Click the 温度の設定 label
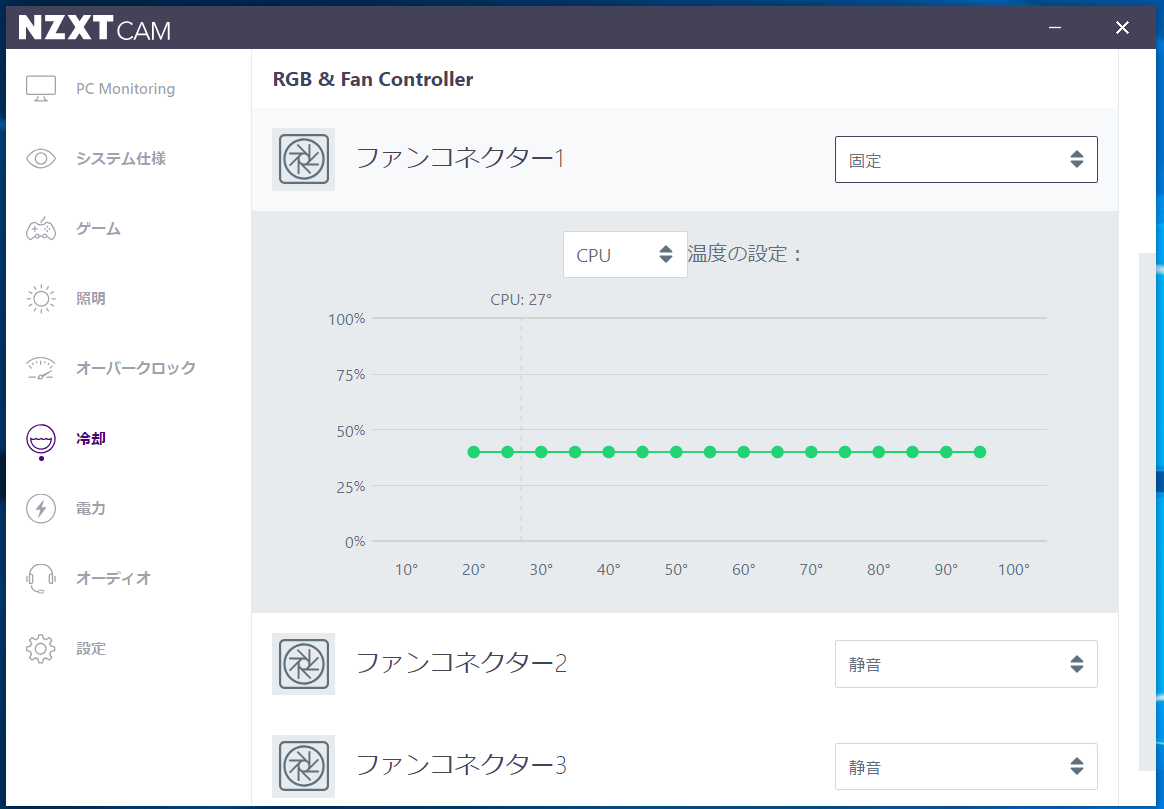This screenshot has width=1164, height=809. (x=745, y=254)
